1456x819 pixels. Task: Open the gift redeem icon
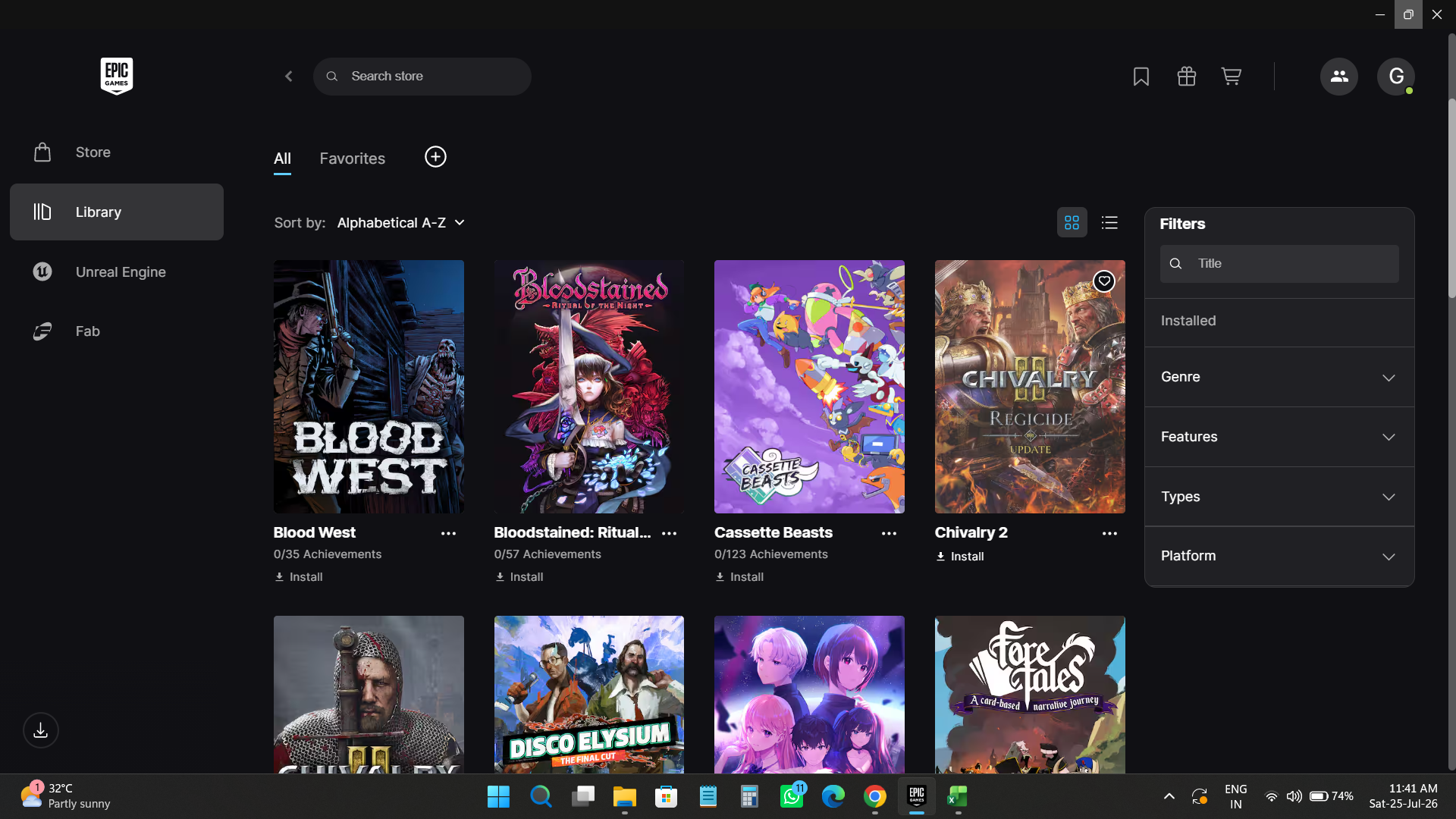[1186, 77]
